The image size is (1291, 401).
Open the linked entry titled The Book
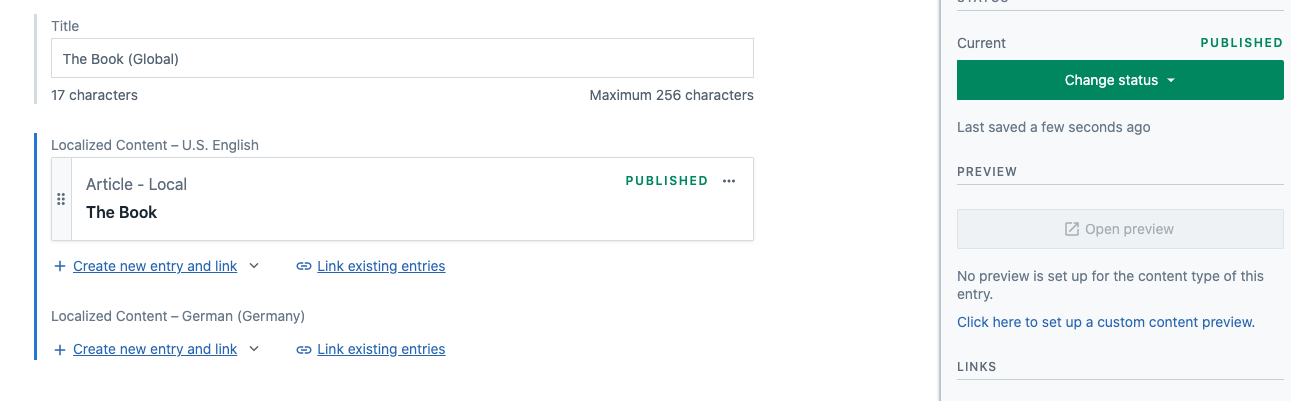pyautogui.click(x=122, y=212)
